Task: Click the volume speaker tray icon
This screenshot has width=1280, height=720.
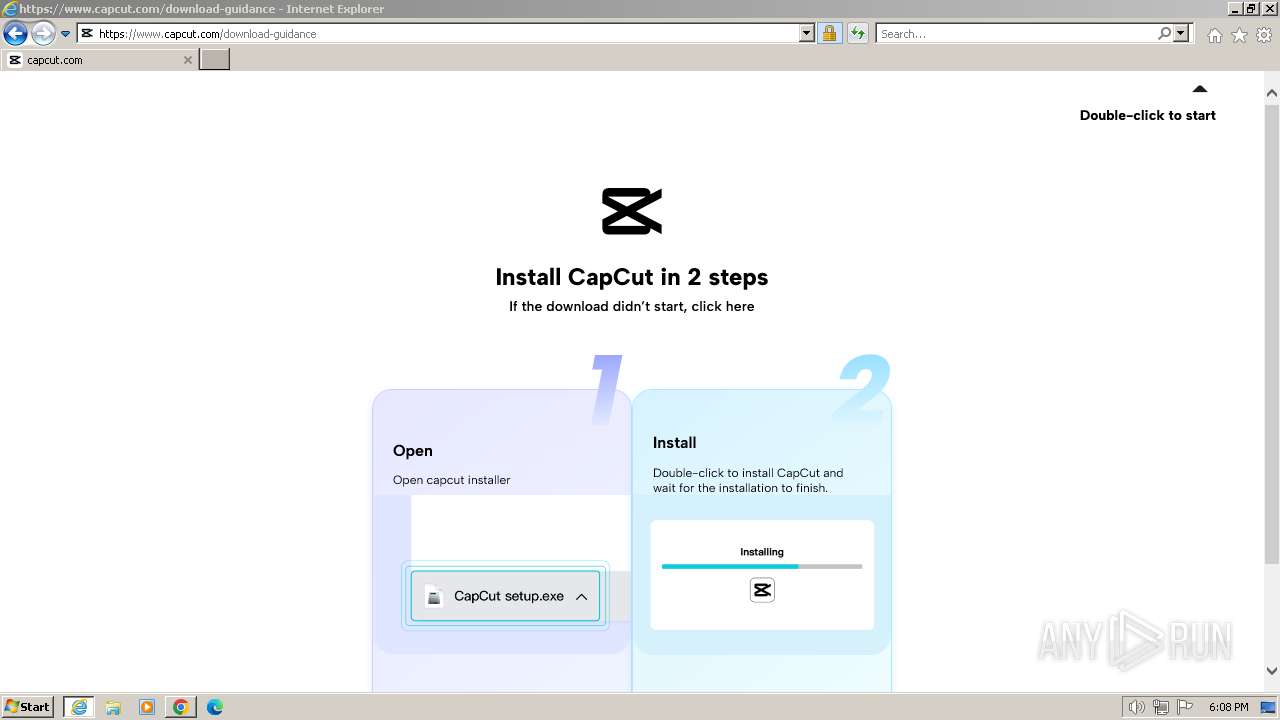Action: pos(1136,707)
